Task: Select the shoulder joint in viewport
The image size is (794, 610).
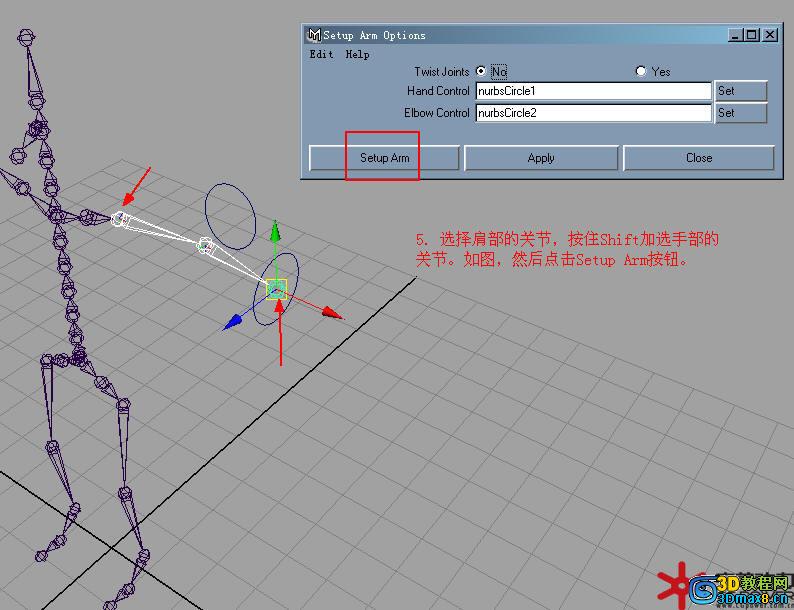Action: coord(119,219)
